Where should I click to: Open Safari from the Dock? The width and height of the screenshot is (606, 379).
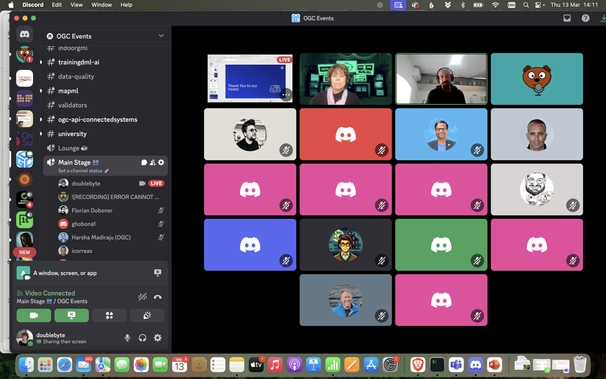coord(65,365)
